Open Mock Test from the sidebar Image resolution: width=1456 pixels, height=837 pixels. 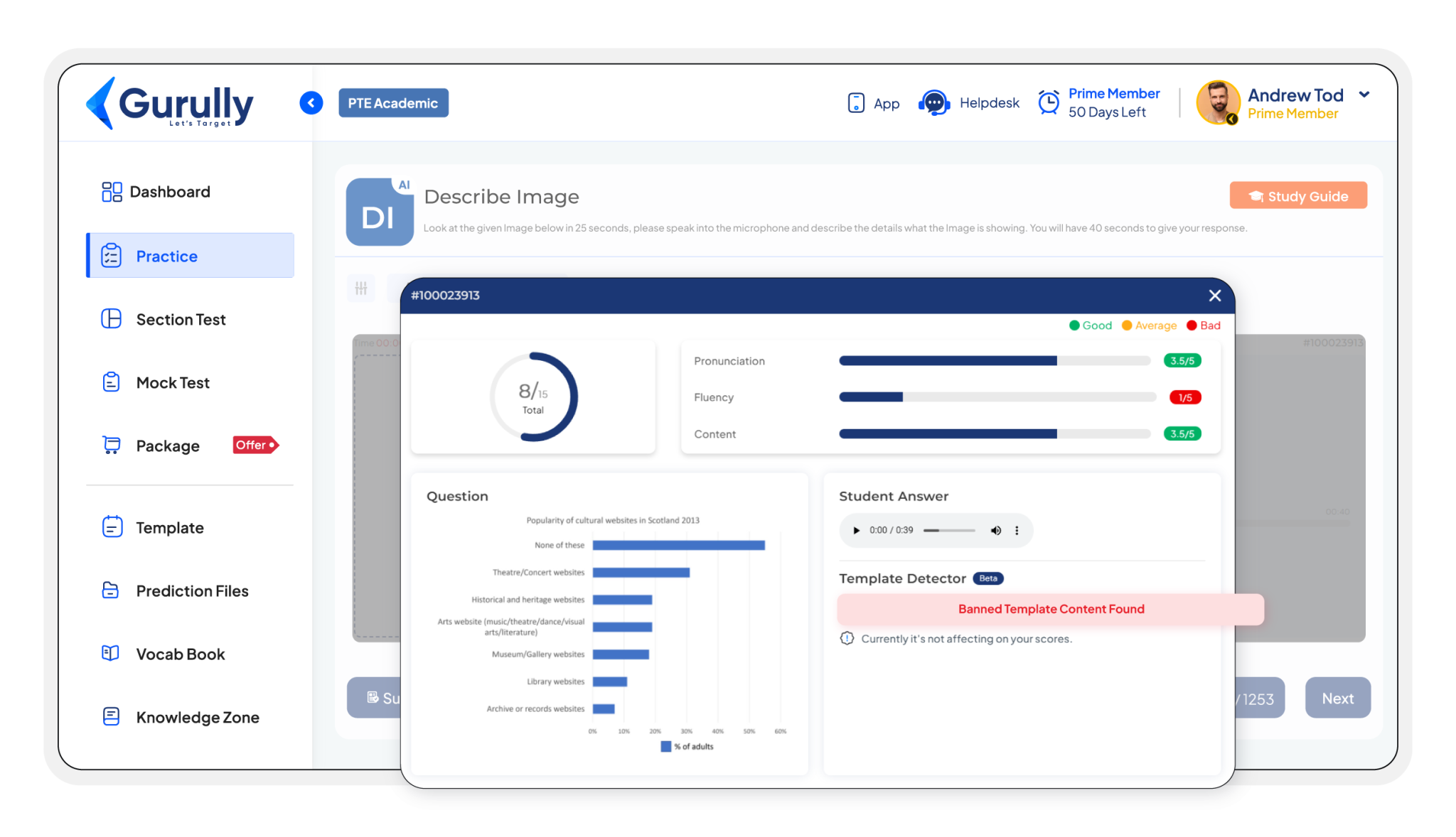(x=112, y=382)
